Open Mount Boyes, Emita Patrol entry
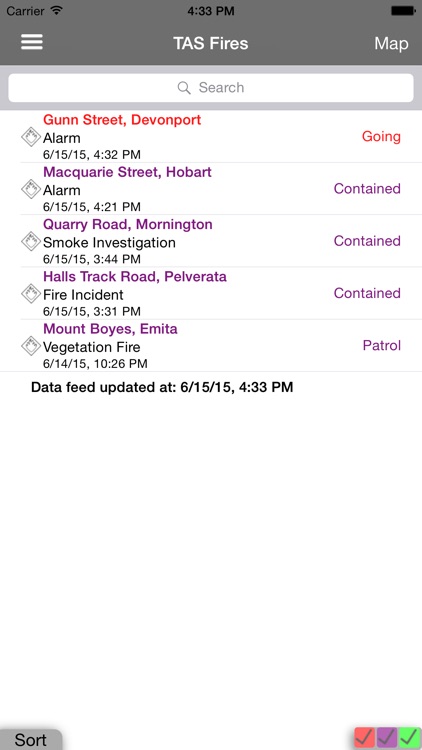This screenshot has width=422, height=750. (x=211, y=345)
